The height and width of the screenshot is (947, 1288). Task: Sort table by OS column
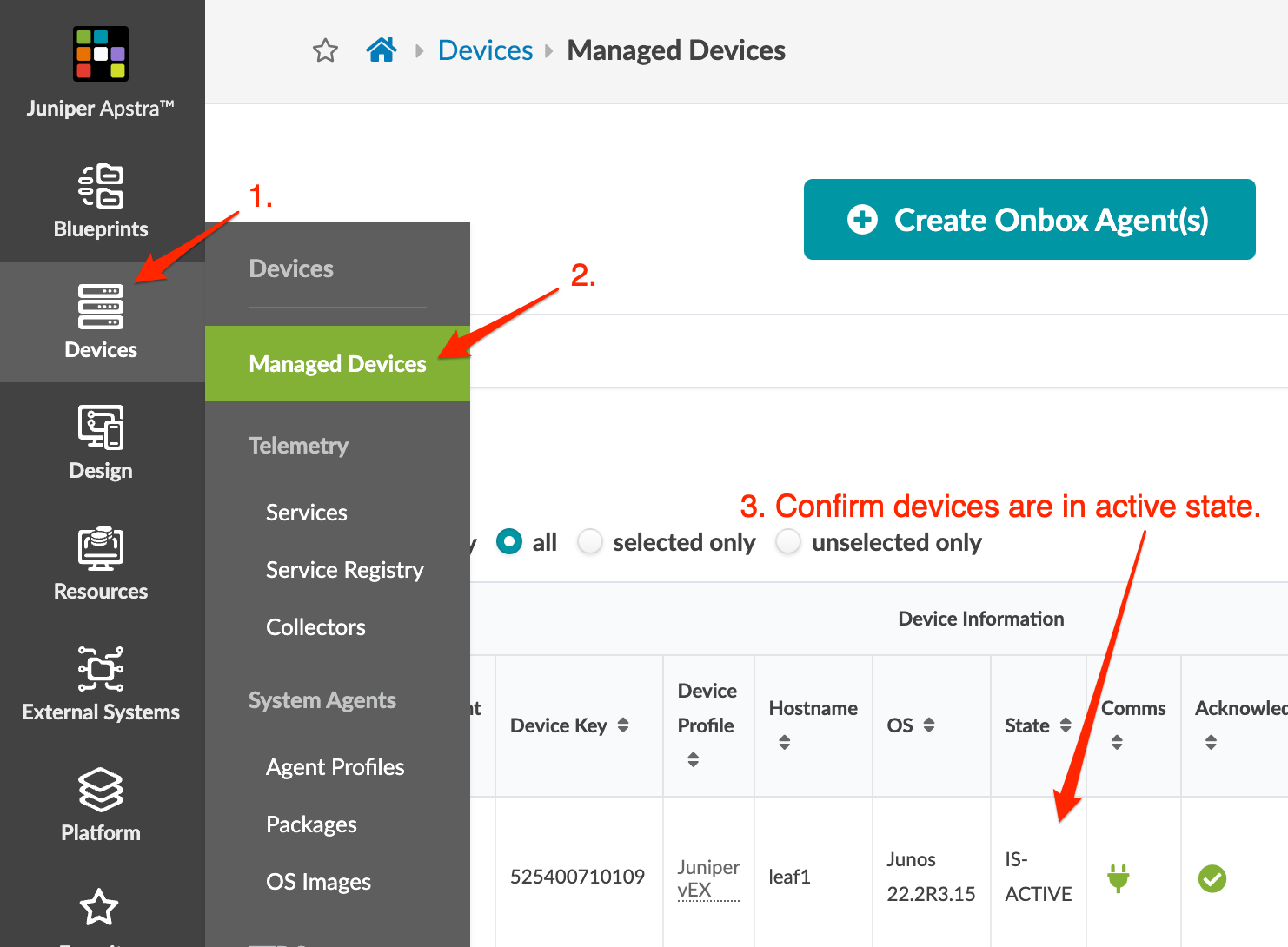point(929,725)
